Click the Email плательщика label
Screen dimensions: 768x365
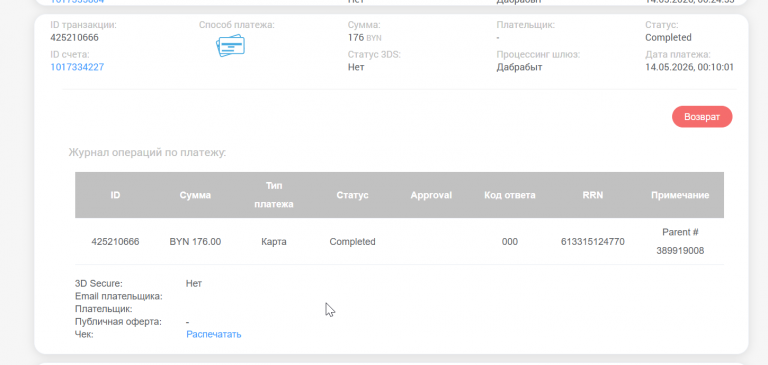click(x=119, y=296)
